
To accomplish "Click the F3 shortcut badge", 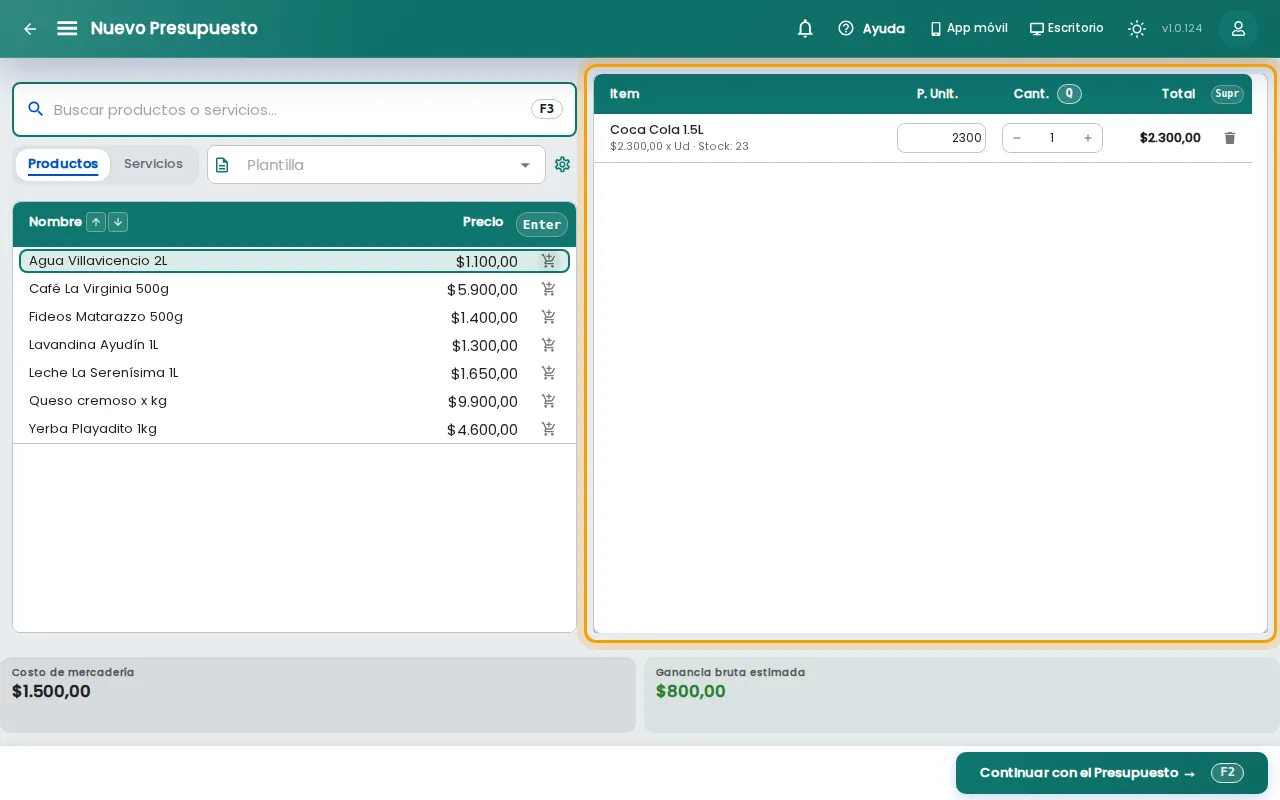I will click(x=547, y=109).
